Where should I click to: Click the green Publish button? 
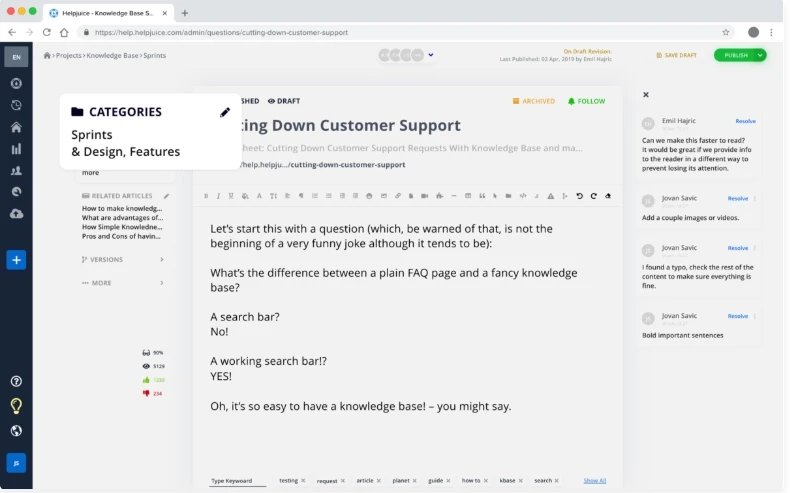point(736,55)
